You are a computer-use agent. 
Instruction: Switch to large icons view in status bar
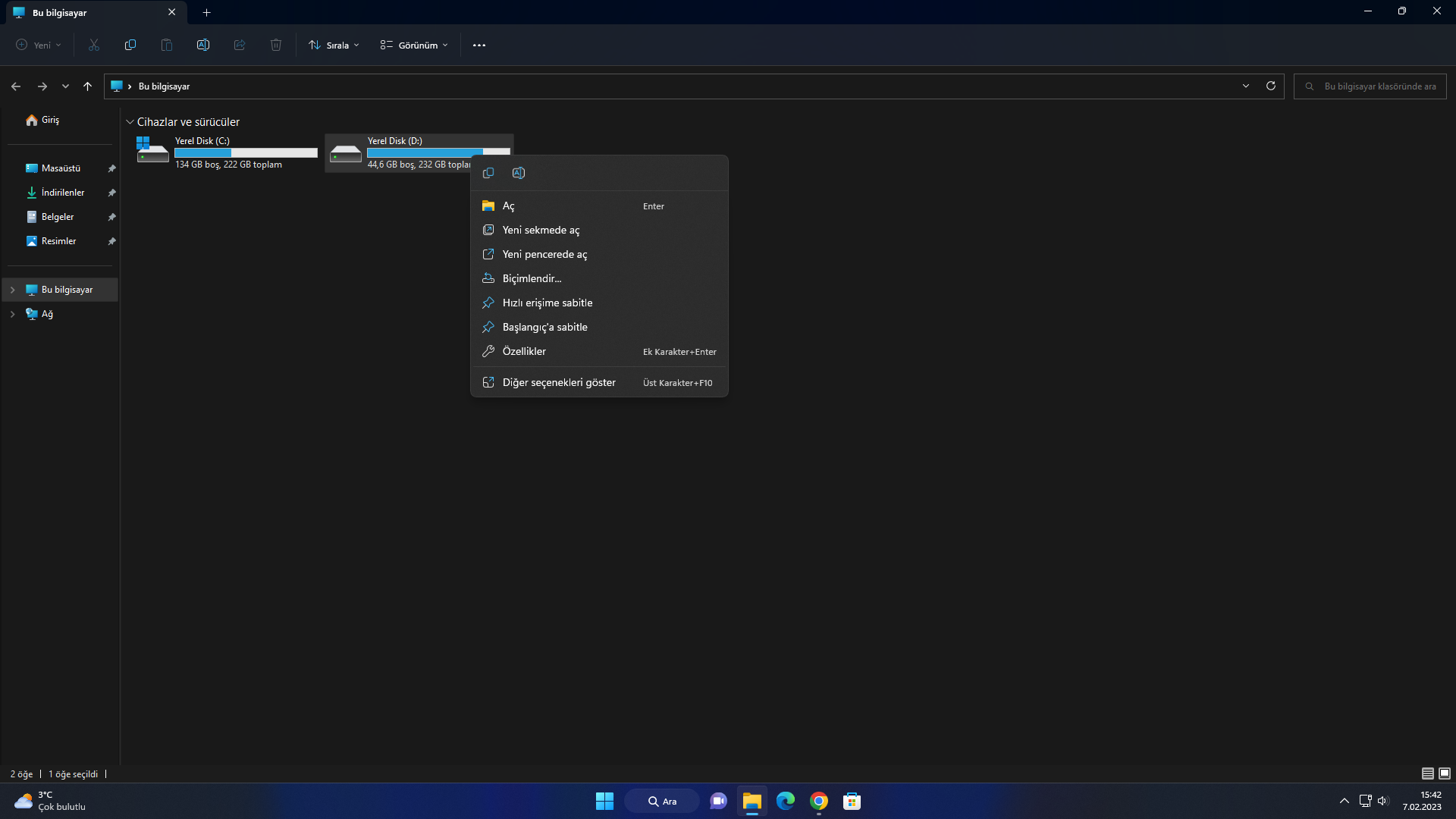point(1445,773)
